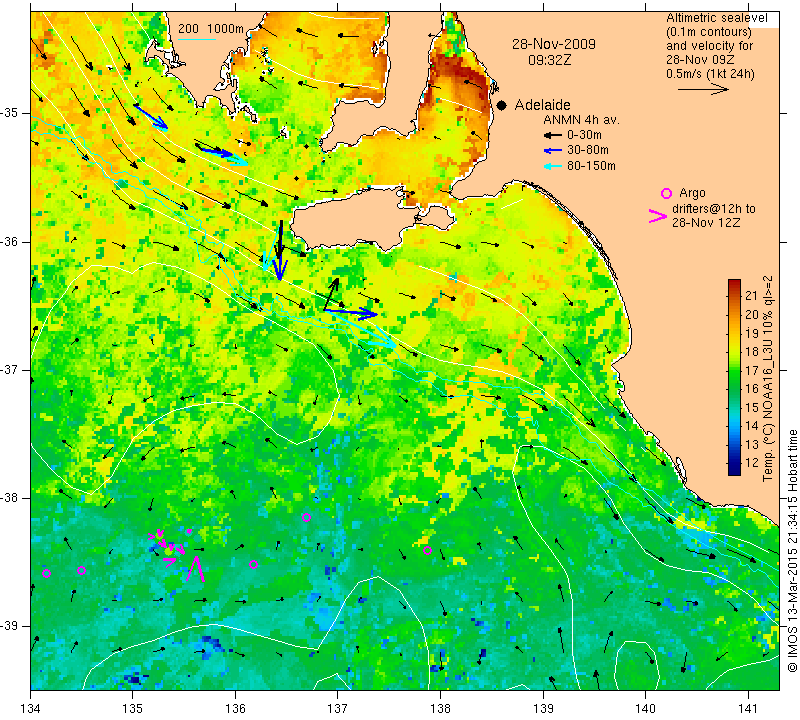Click the ANMN 4h av. legend title

coord(581,120)
